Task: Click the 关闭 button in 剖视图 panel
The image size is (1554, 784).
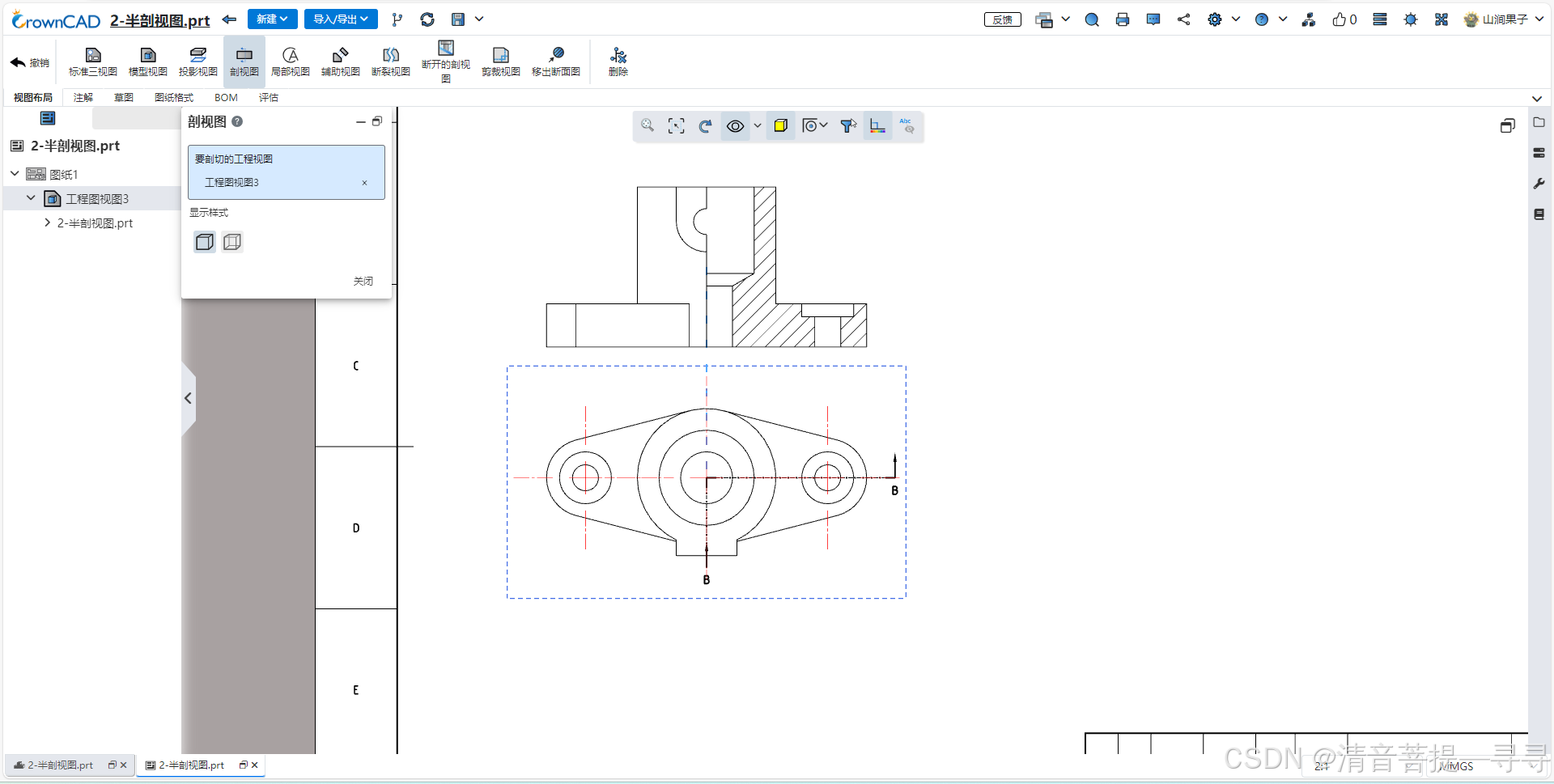Action: 363,281
